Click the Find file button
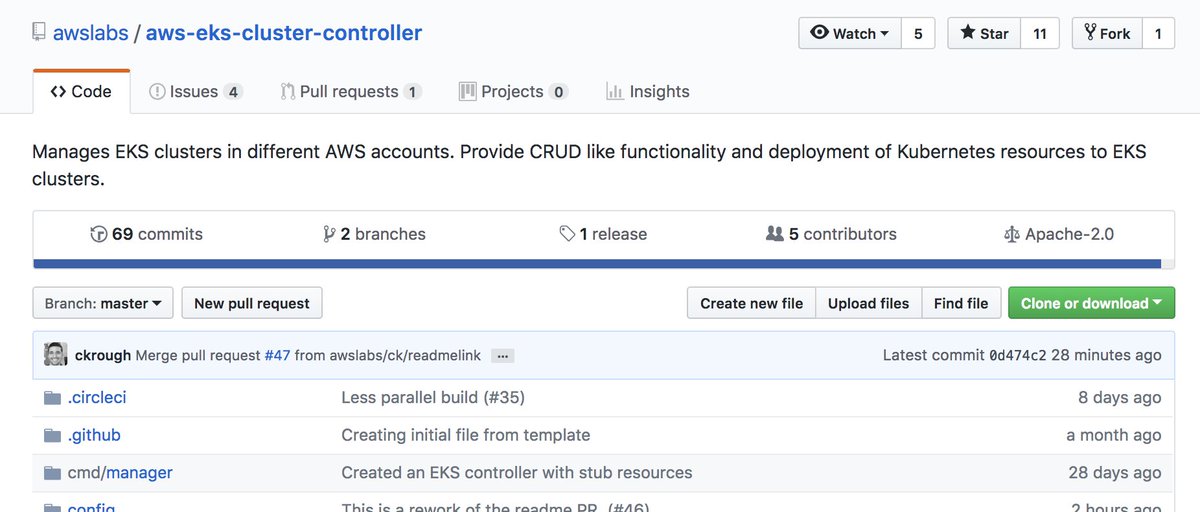 [x=961, y=303]
